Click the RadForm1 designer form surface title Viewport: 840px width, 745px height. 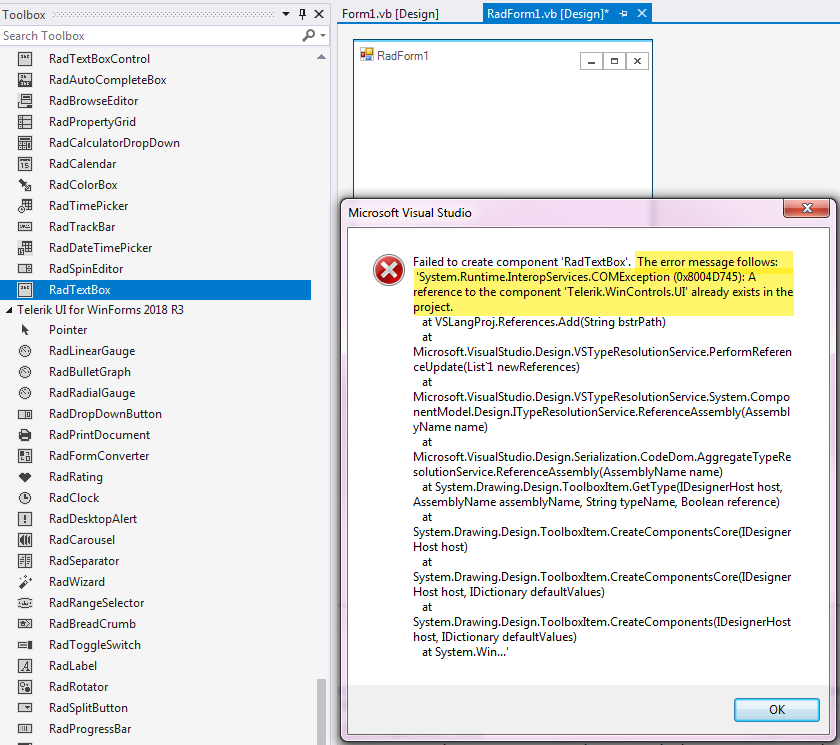point(403,56)
